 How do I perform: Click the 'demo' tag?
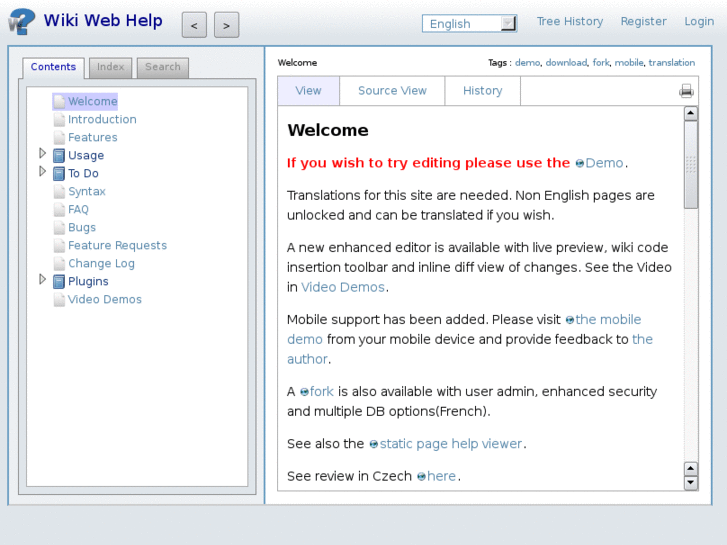(x=528, y=63)
